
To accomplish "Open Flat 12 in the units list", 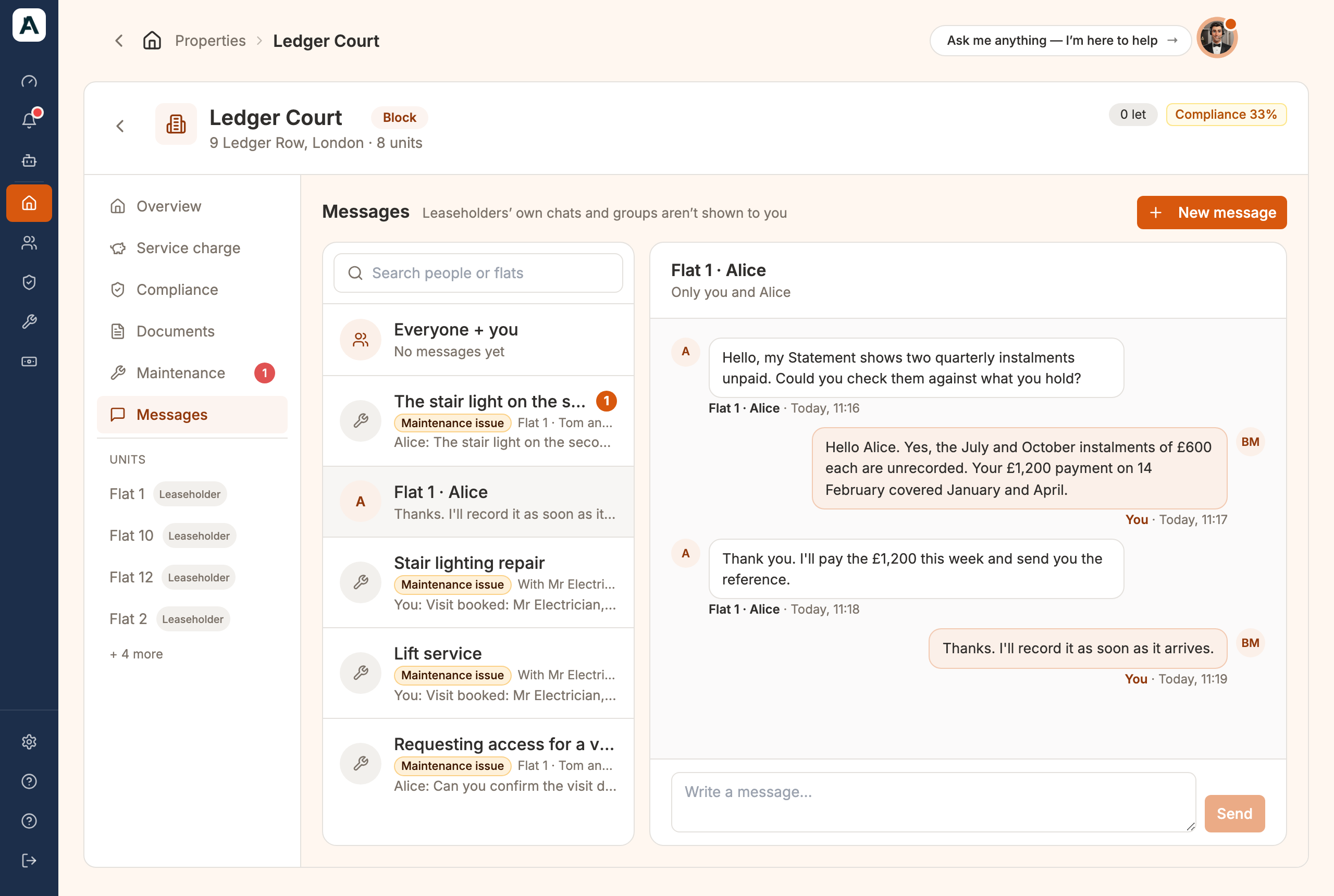I will (x=172, y=577).
